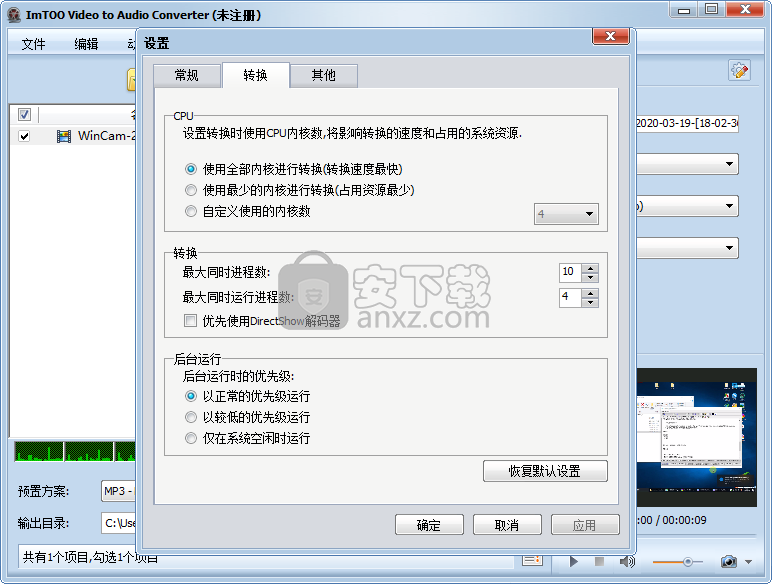Switch to the 常规 tab
Image resolution: width=772 pixels, height=584 pixels.
[x=187, y=75]
